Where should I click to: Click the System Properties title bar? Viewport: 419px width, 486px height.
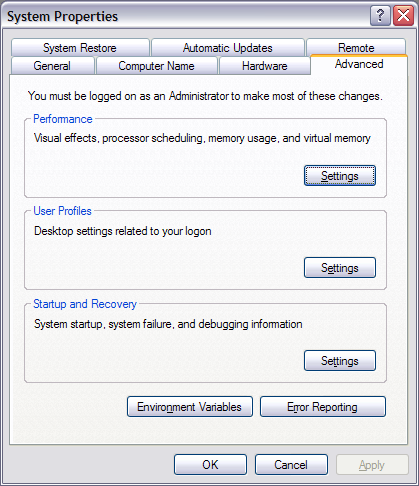[x=187, y=16]
